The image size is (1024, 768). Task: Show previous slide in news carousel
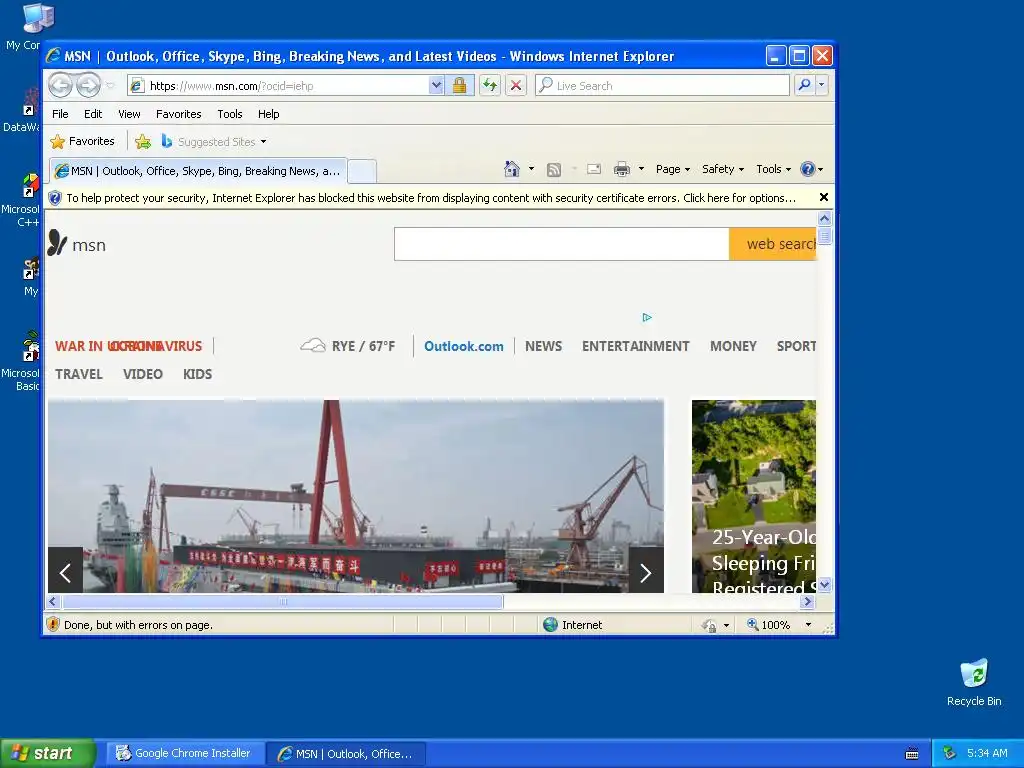coord(65,571)
